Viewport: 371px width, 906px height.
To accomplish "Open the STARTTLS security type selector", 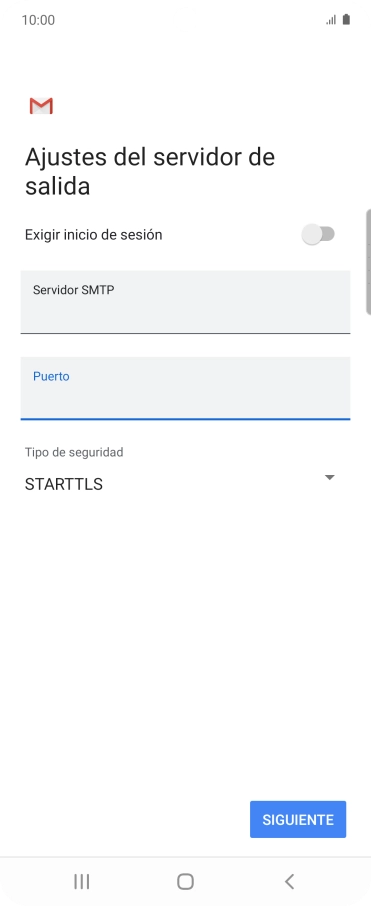I will coord(180,484).
